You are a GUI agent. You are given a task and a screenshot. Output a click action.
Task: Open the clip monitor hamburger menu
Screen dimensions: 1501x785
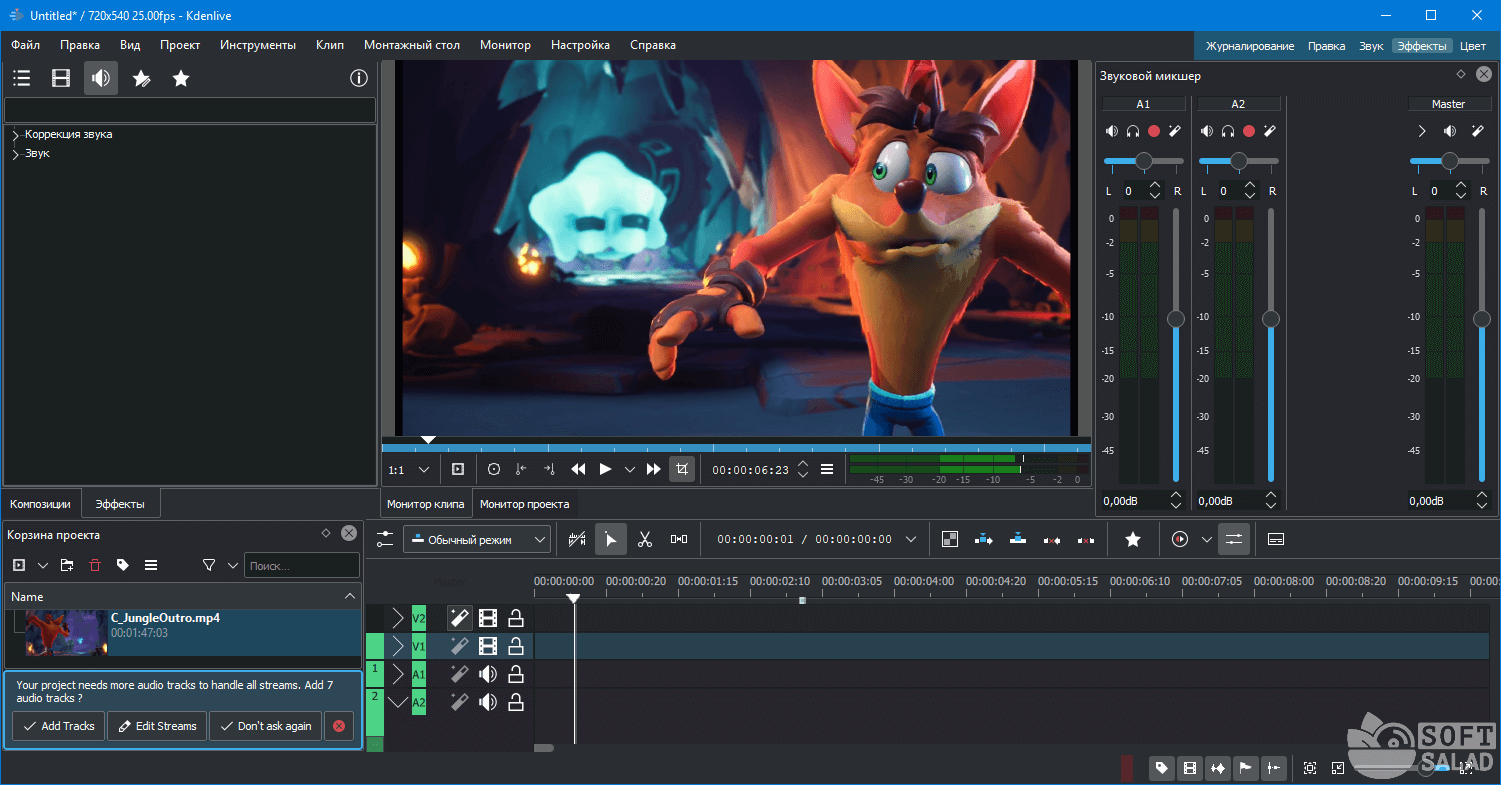[827, 469]
